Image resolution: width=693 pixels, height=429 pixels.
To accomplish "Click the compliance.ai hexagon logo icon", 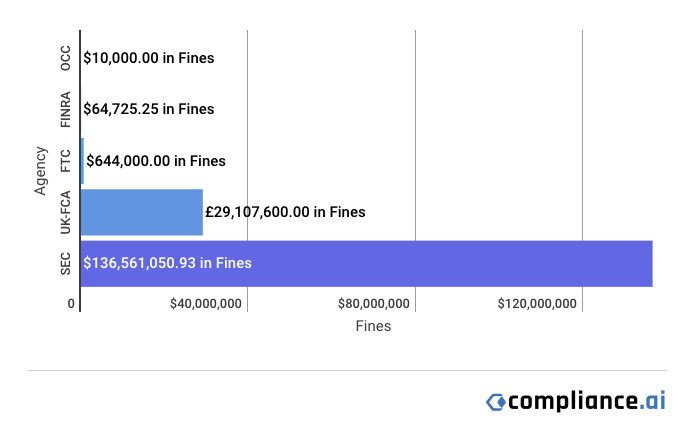I will pos(496,402).
